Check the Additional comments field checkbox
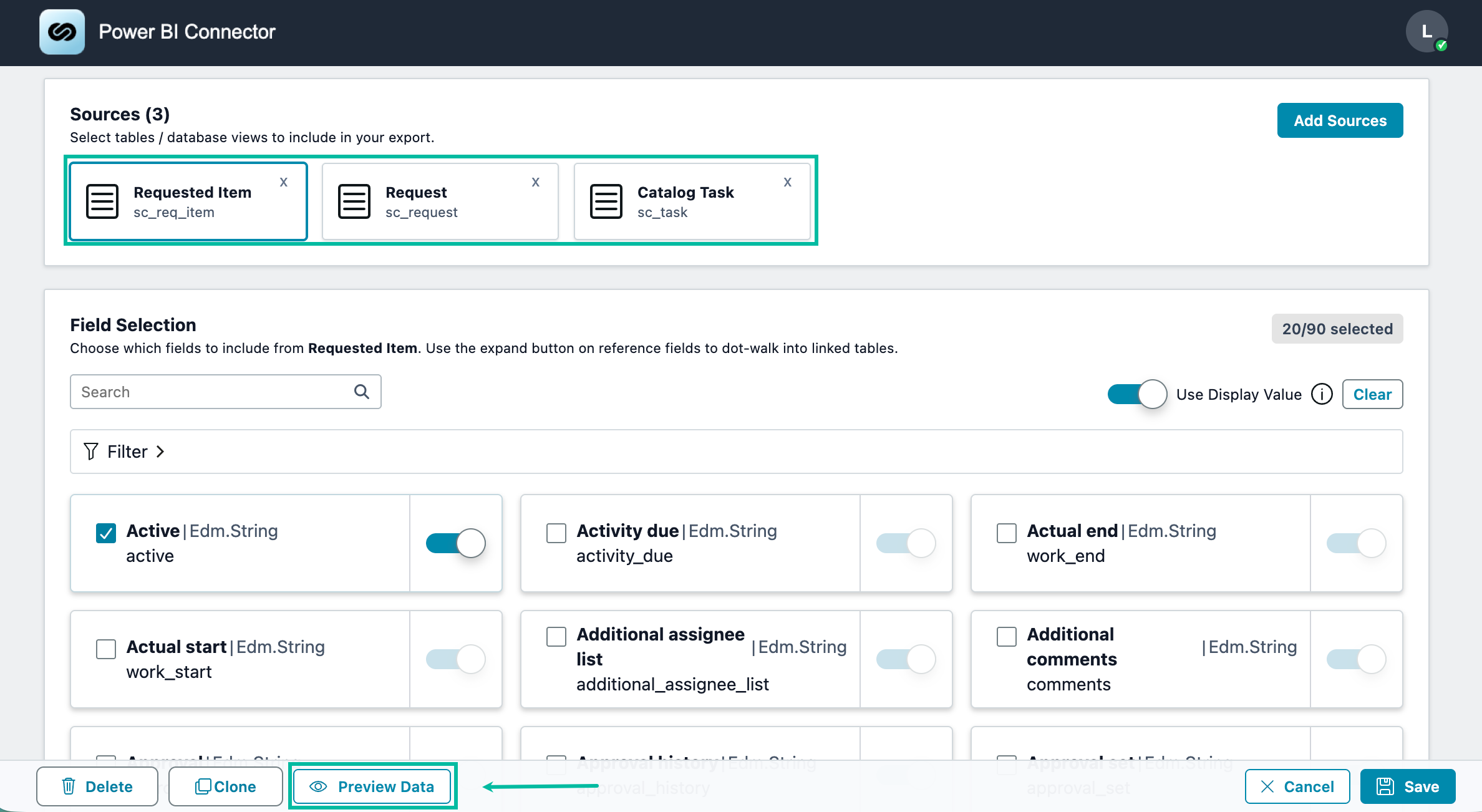The image size is (1482, 812). tap(1007, 637)
